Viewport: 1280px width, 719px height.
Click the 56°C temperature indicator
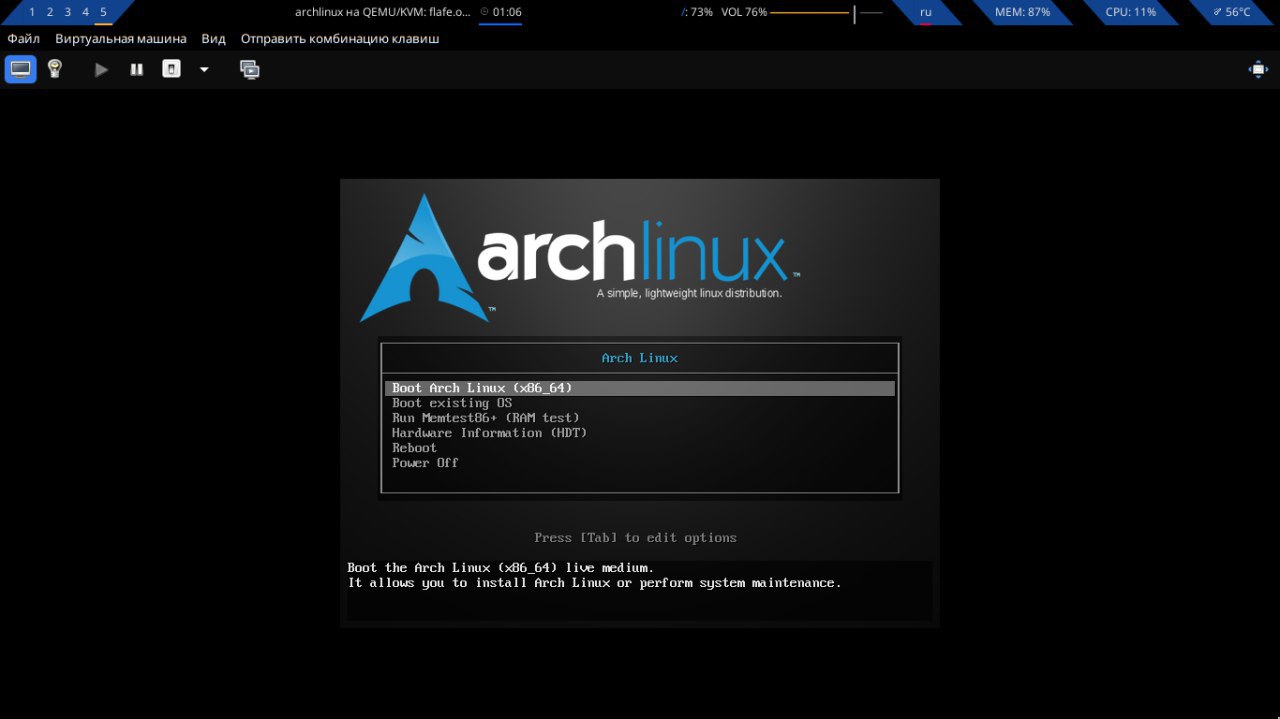click(1232, 12)
